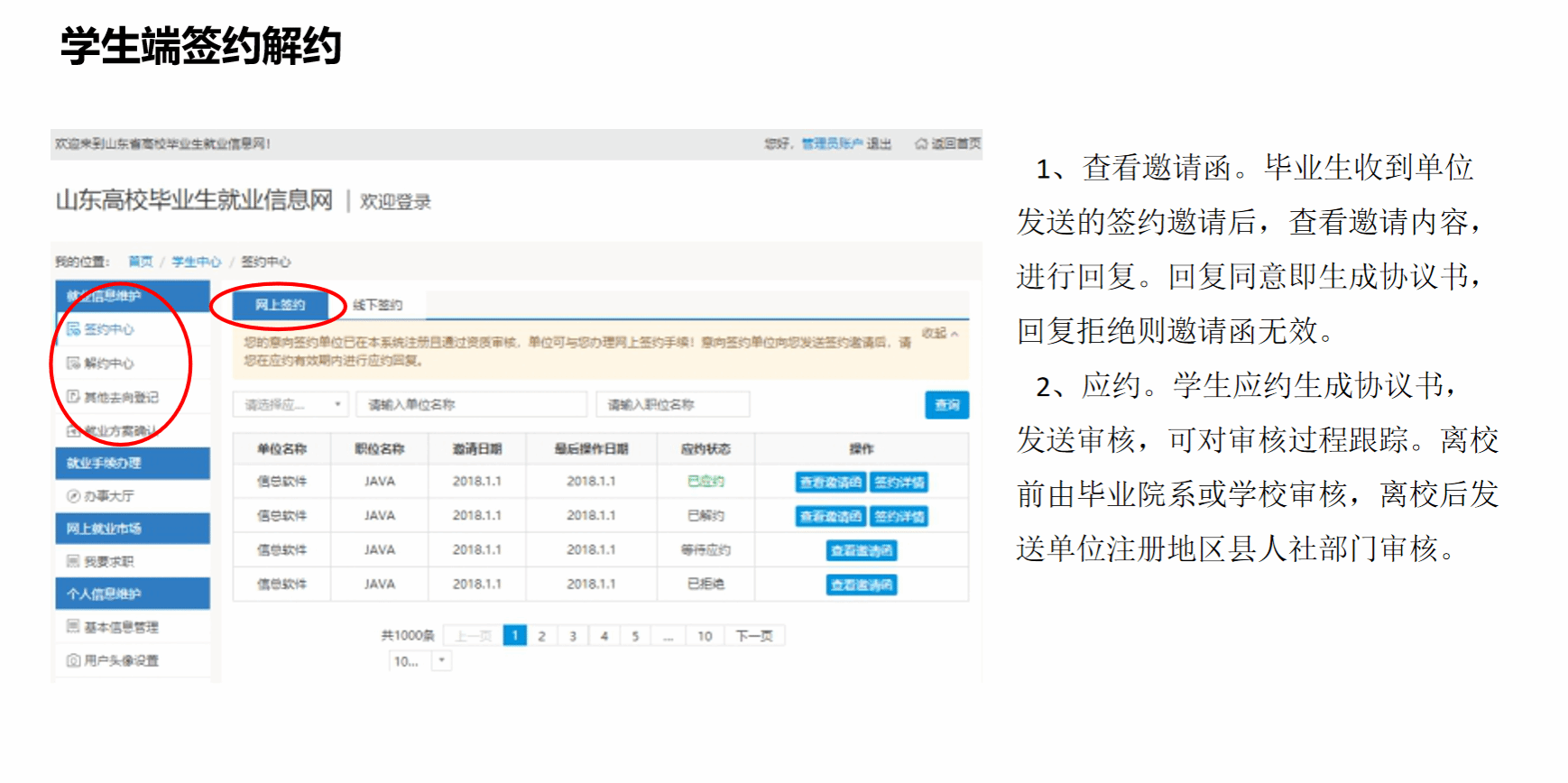Collapse the notice with 收起 arrow
The width and height of the screenshot is (1568, 783).
940,334
